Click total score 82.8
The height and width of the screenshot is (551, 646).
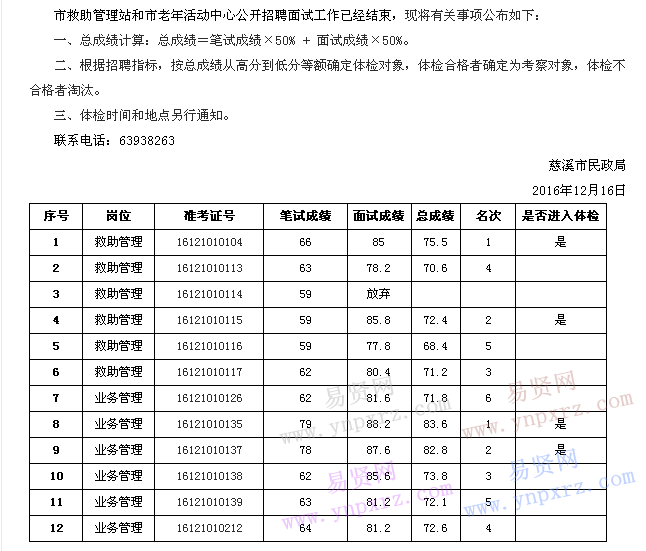(435, 450)
